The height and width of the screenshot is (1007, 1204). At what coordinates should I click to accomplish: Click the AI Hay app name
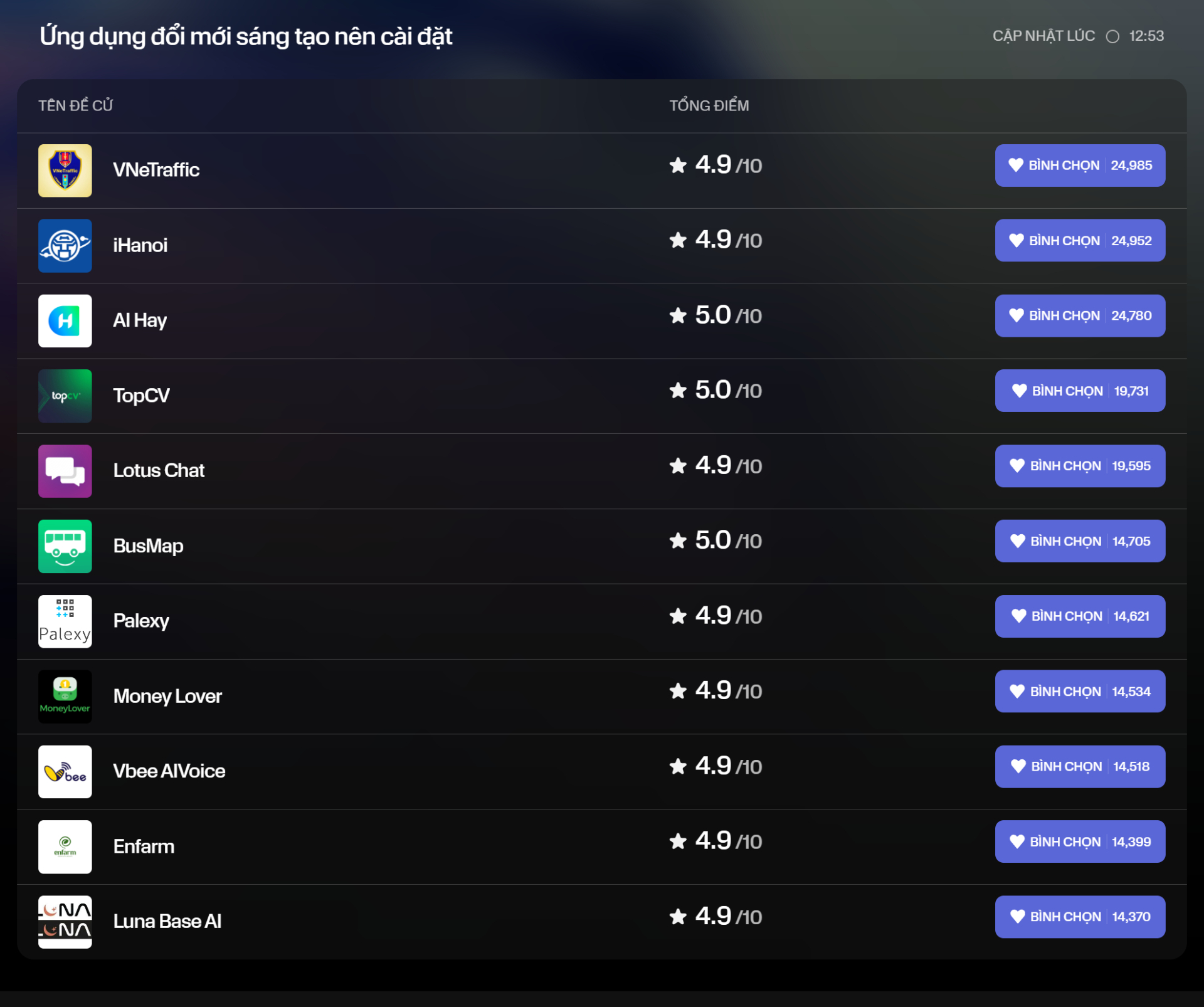(x=140, y=320)
